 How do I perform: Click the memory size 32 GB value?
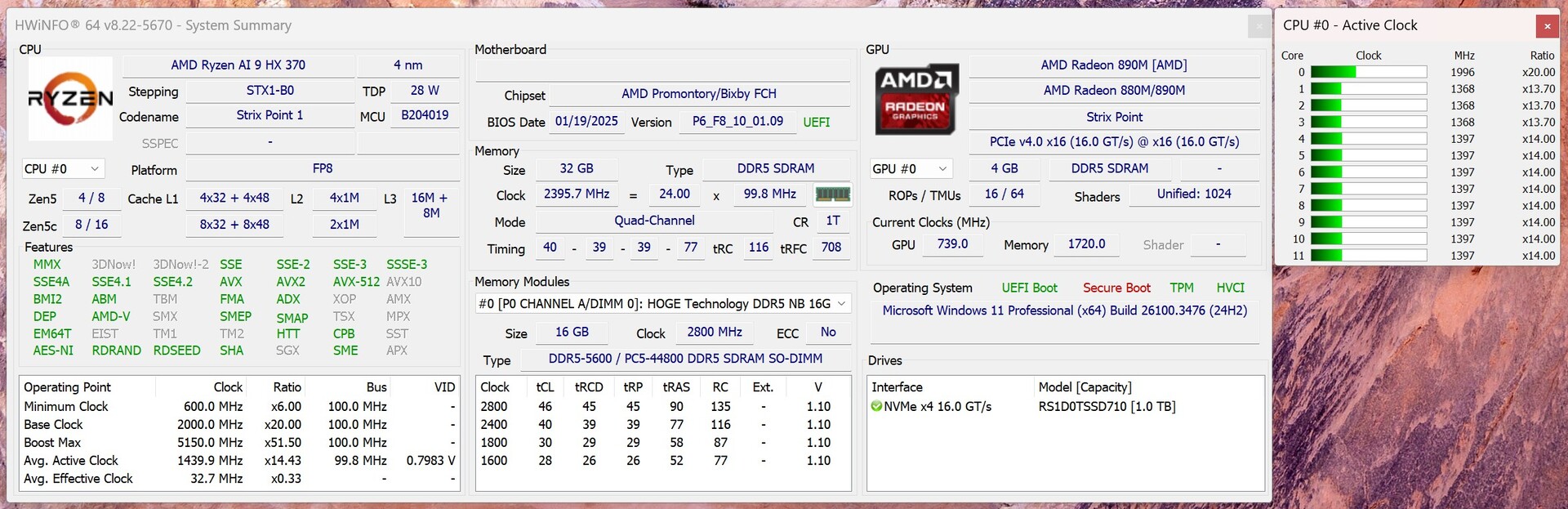point(577,168)
